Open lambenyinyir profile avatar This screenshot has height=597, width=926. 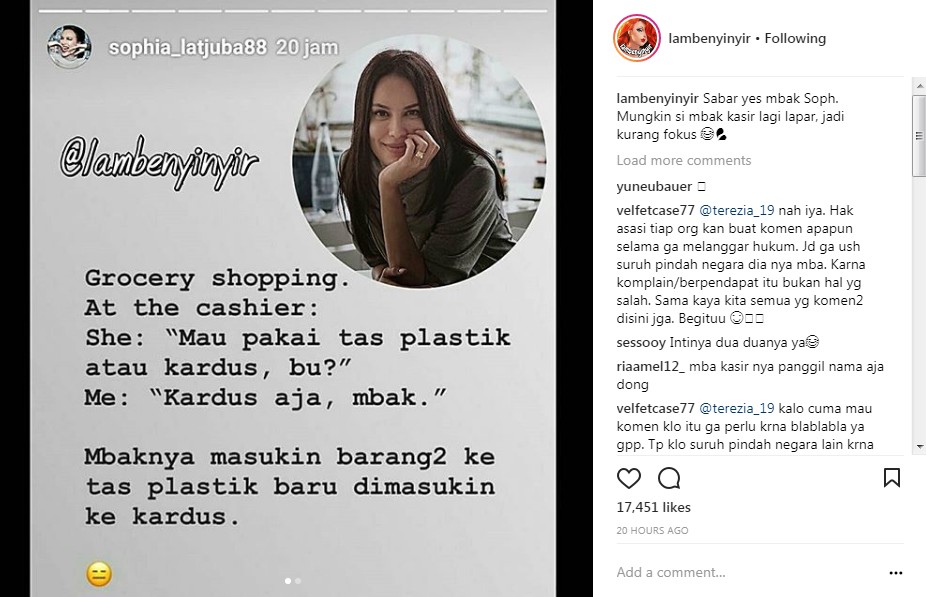(x=637, y=38)
